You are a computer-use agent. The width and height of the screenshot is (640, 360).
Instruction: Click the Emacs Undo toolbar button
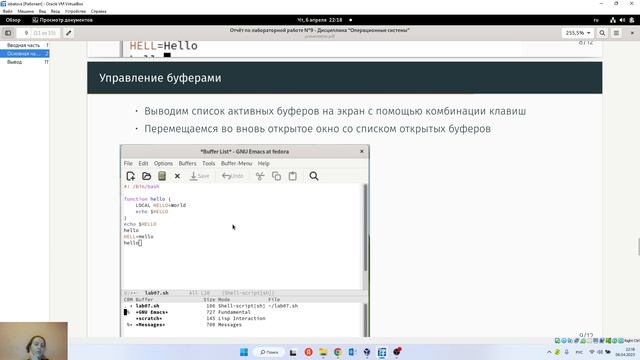233,176
